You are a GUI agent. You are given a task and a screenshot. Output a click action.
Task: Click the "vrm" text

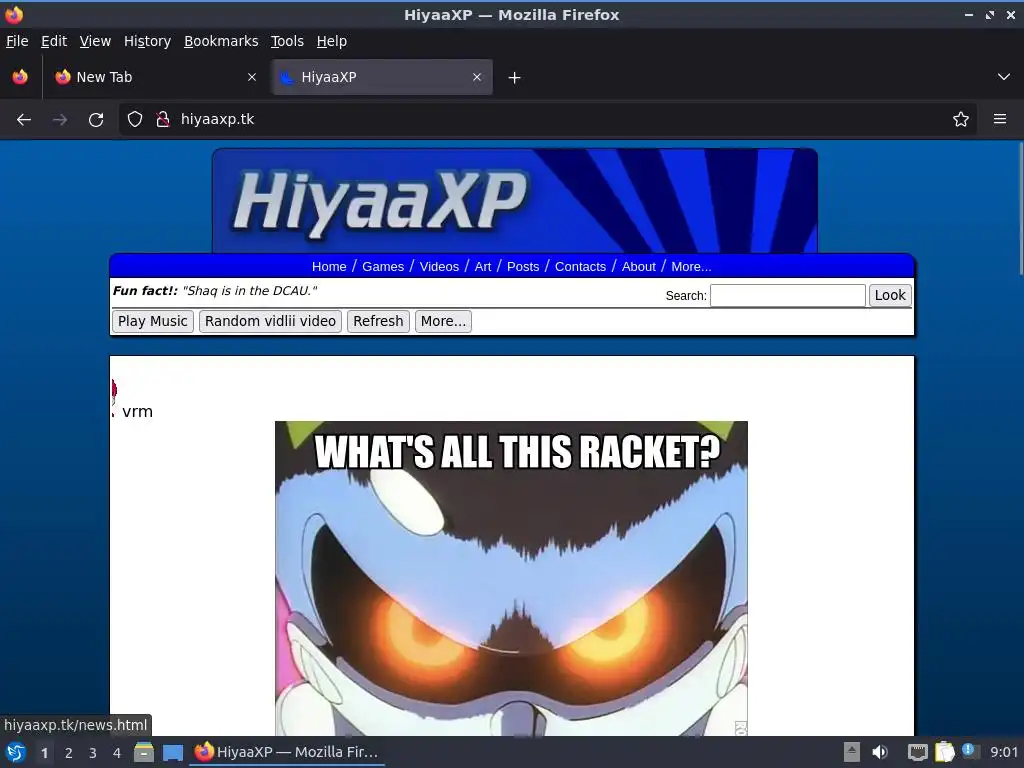(x=137, y=411)
